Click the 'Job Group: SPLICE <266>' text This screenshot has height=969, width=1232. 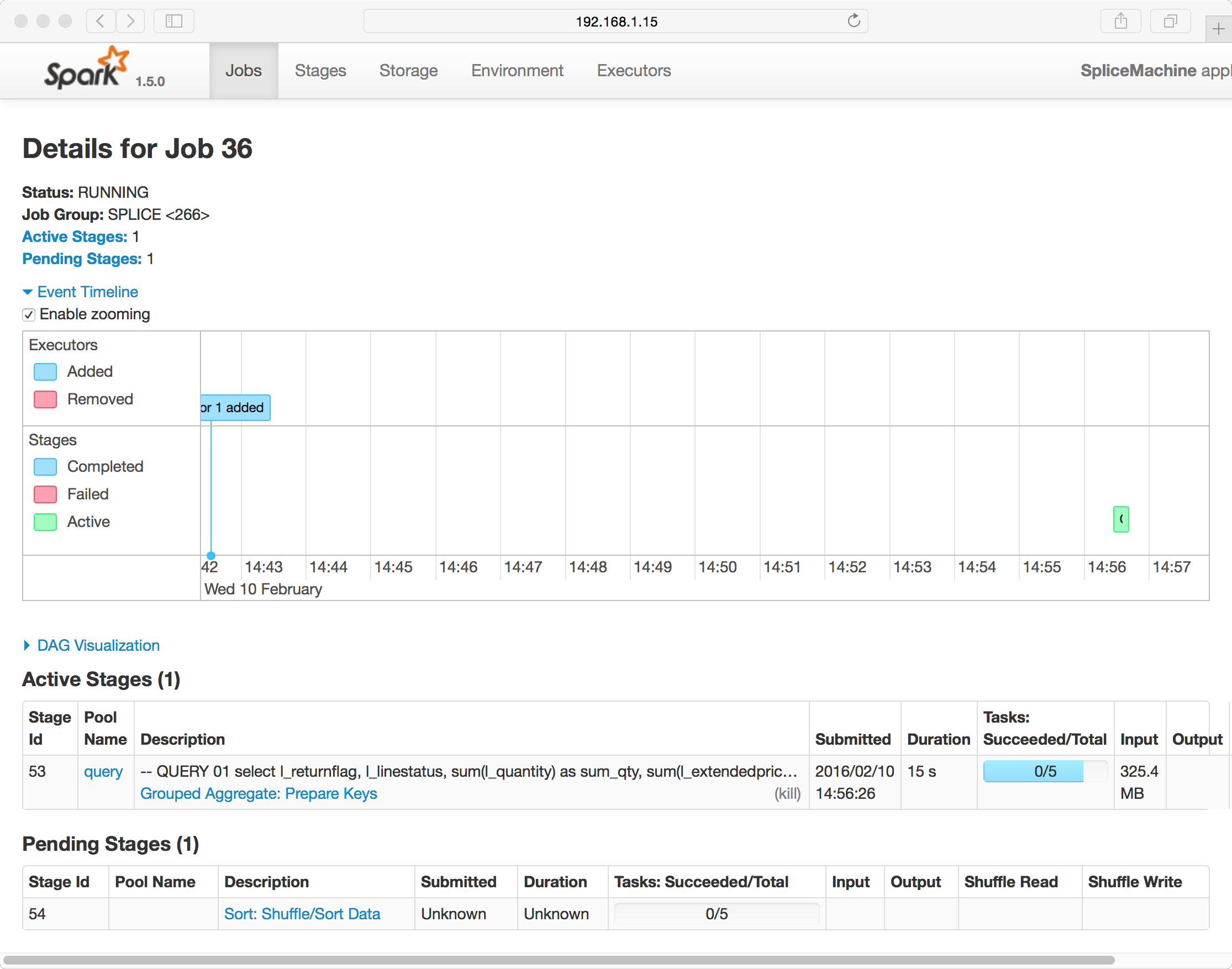click(x=115, y=214)
